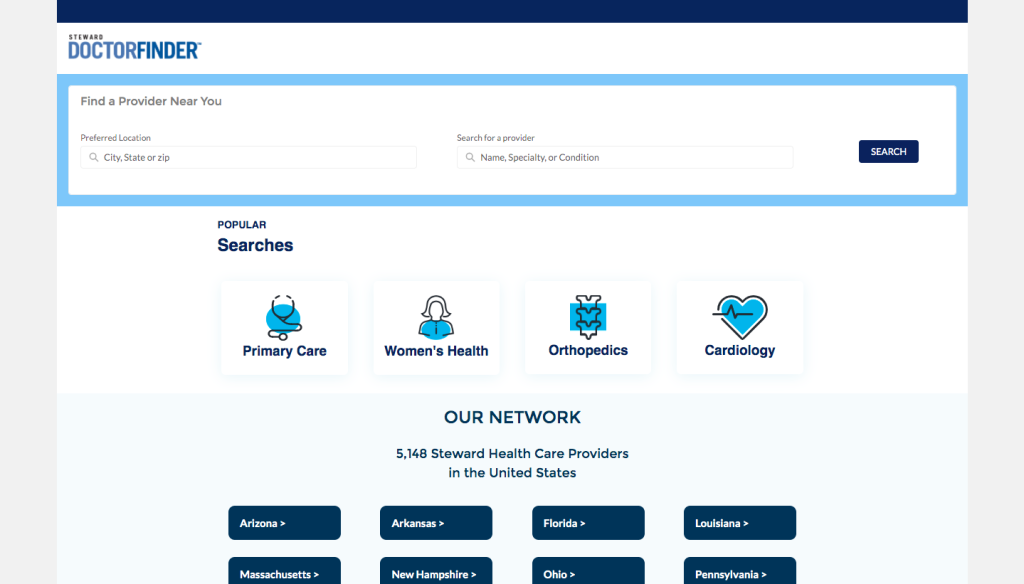Open the Primary Care label link
Image resolution: width=1024 pixels, height=584 pixels.
pyautogui.click(x=284, y=351)
